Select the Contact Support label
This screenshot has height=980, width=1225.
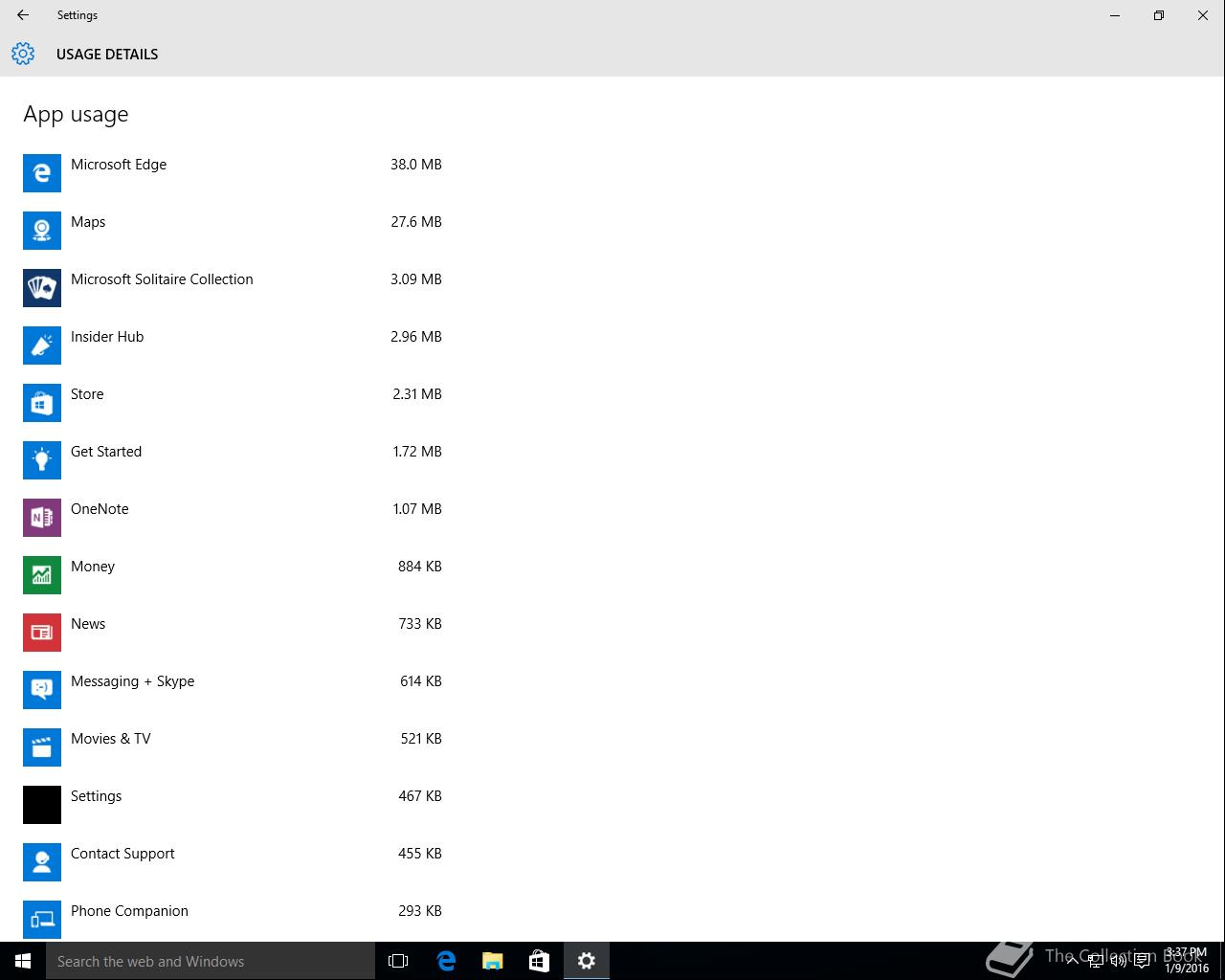[x=122, y=854]
